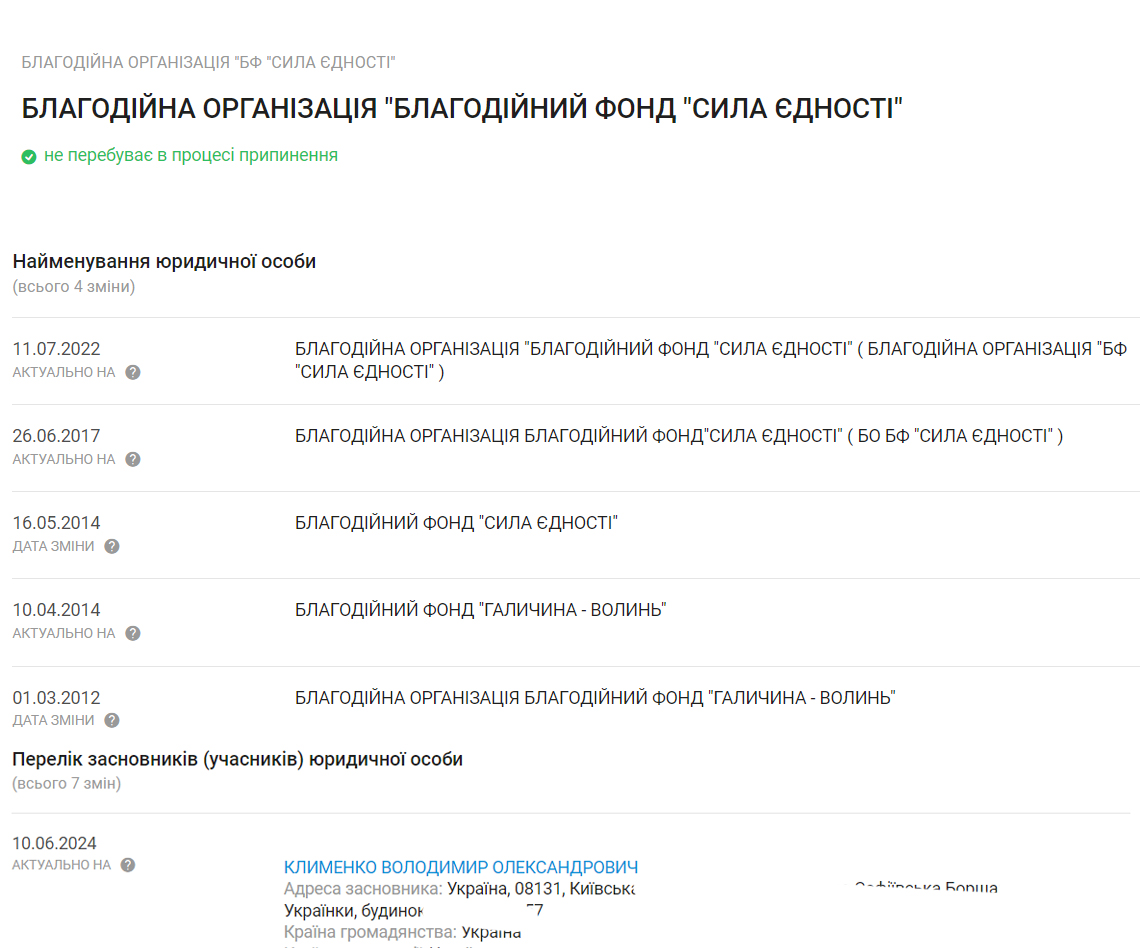
Task: Click help icon beside the 26.06.2017 entry
Action: pos(133,459)
